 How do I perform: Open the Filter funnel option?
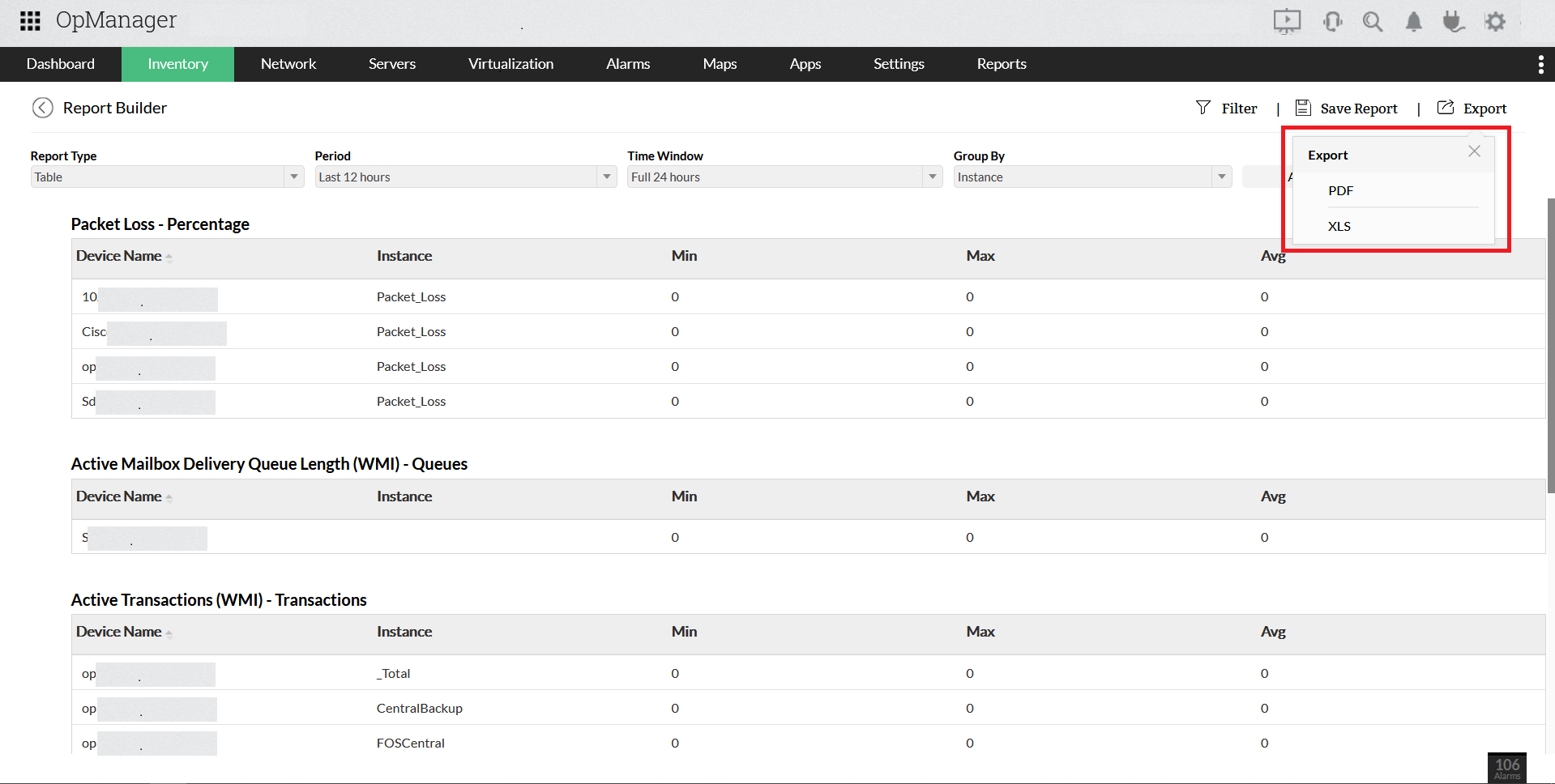tap(1227, 109)
